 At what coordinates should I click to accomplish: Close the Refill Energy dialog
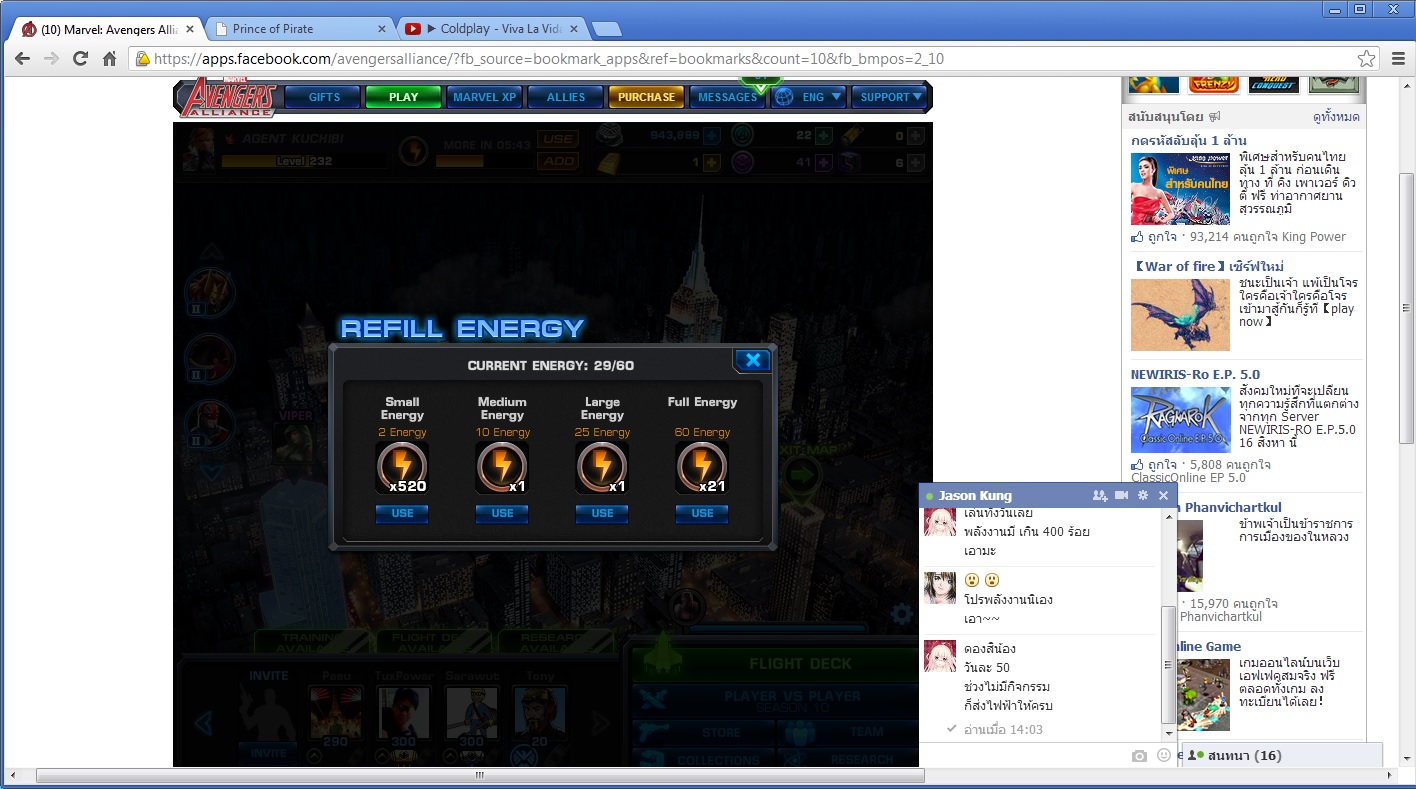753,360
